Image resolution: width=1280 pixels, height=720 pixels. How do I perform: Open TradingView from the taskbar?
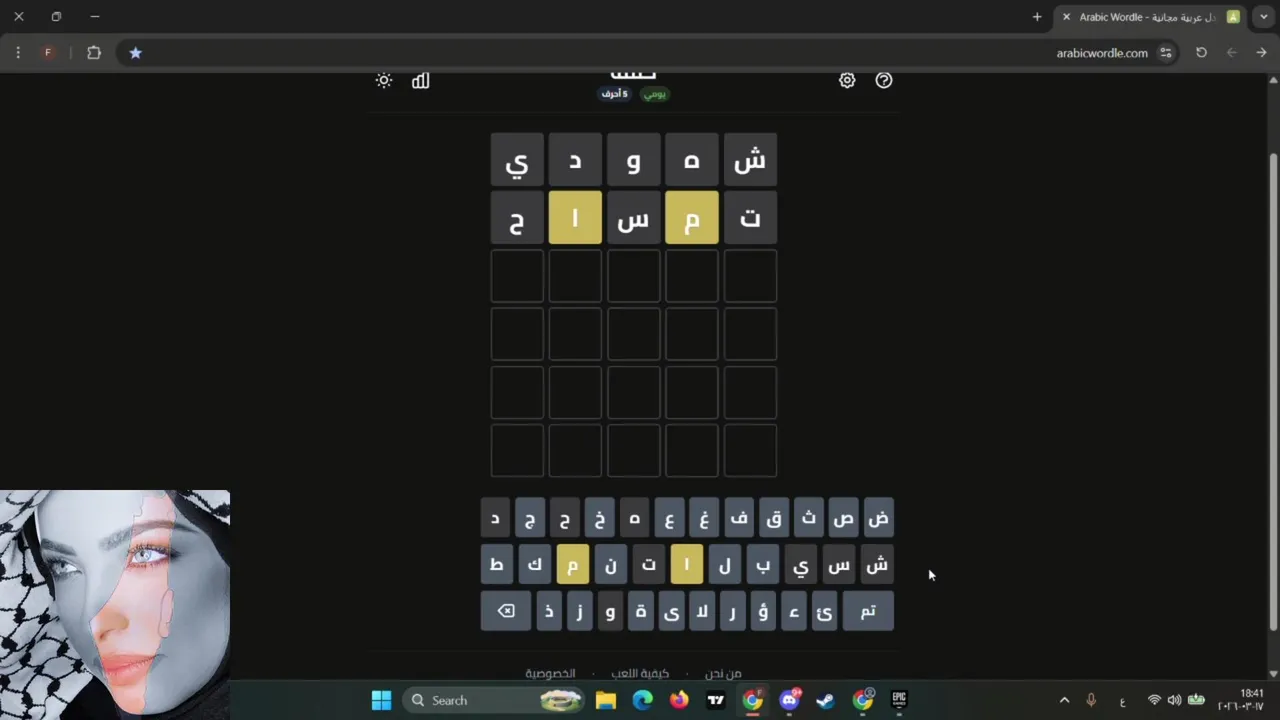pos(715,700)
